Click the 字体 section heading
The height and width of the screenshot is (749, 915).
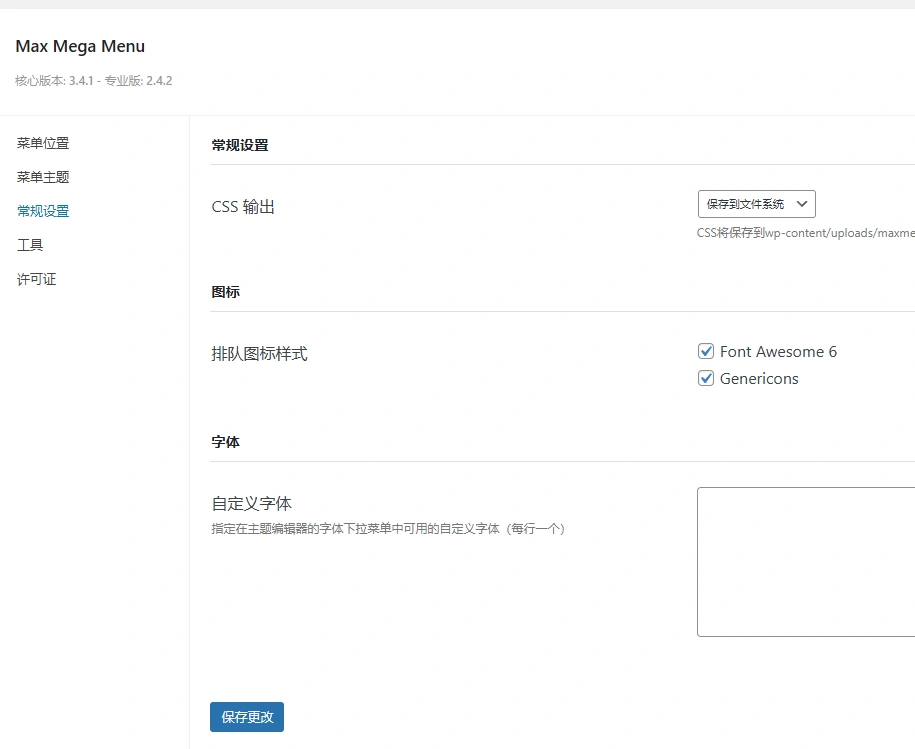point(225,441)
